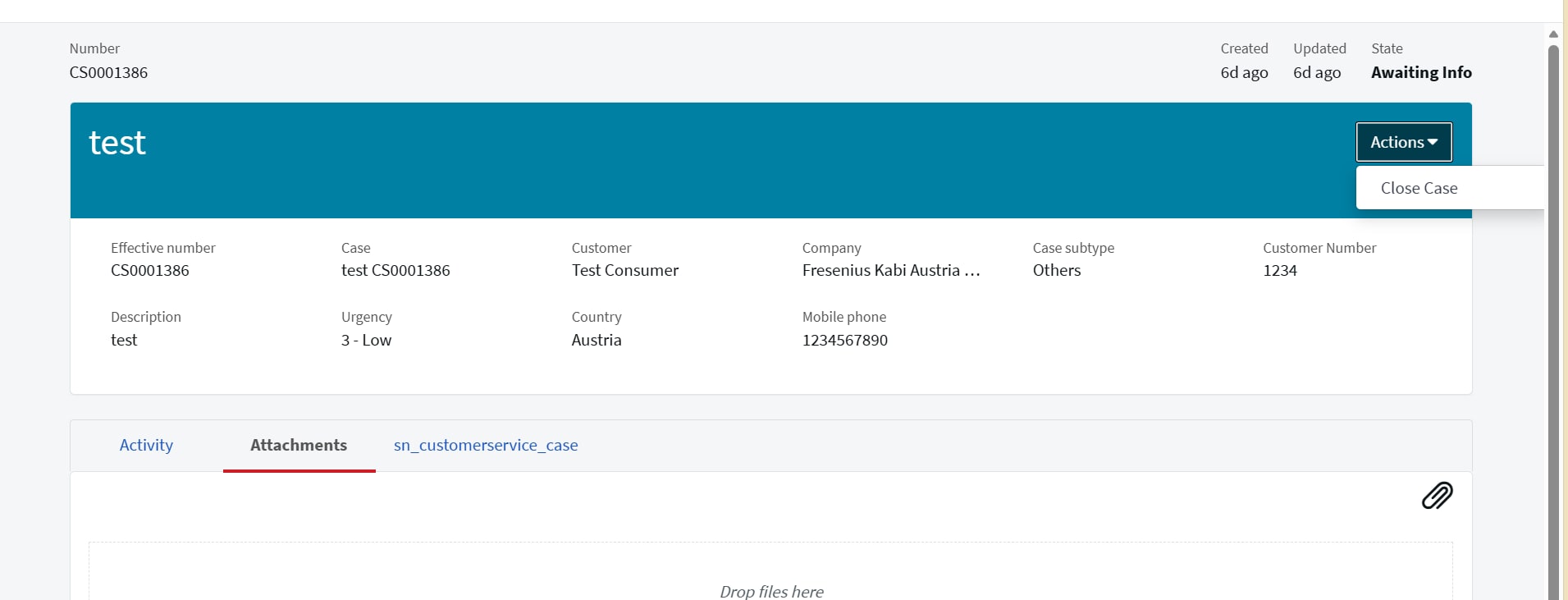Click the 'test CS0001386' case field value
1568x600 pixels.
click(395, 270)
